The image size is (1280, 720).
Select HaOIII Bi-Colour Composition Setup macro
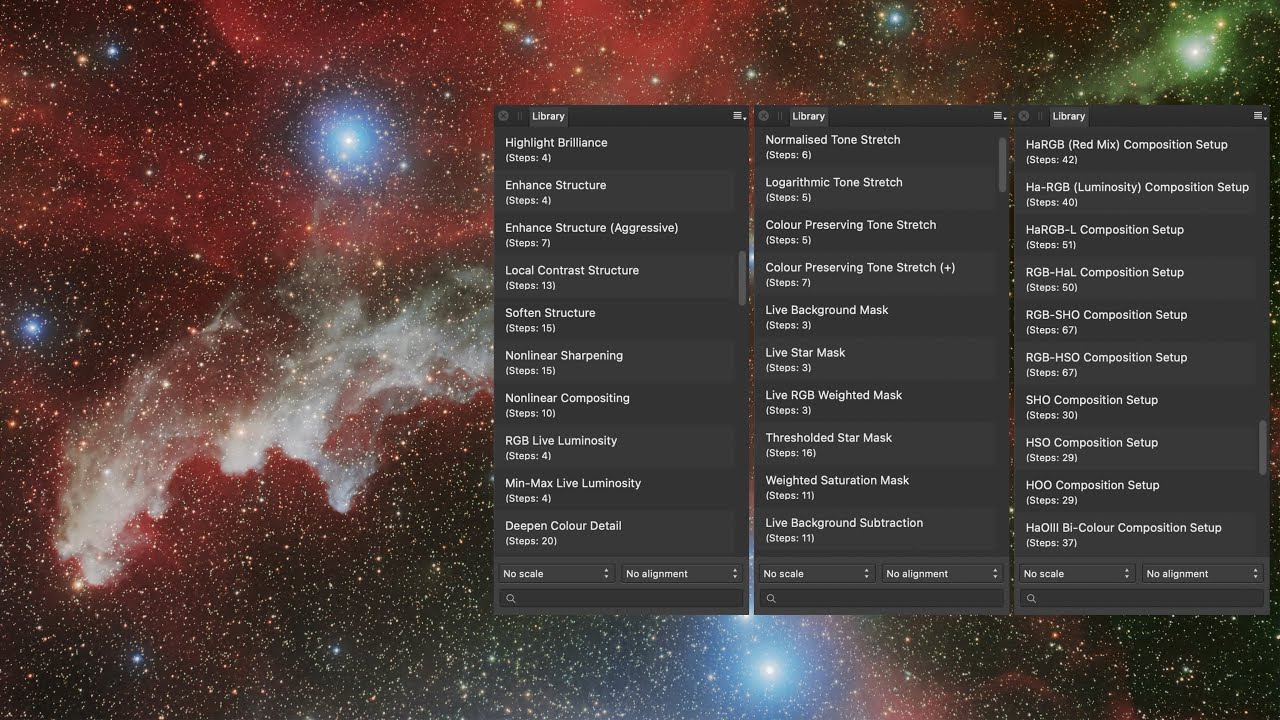1135,534
